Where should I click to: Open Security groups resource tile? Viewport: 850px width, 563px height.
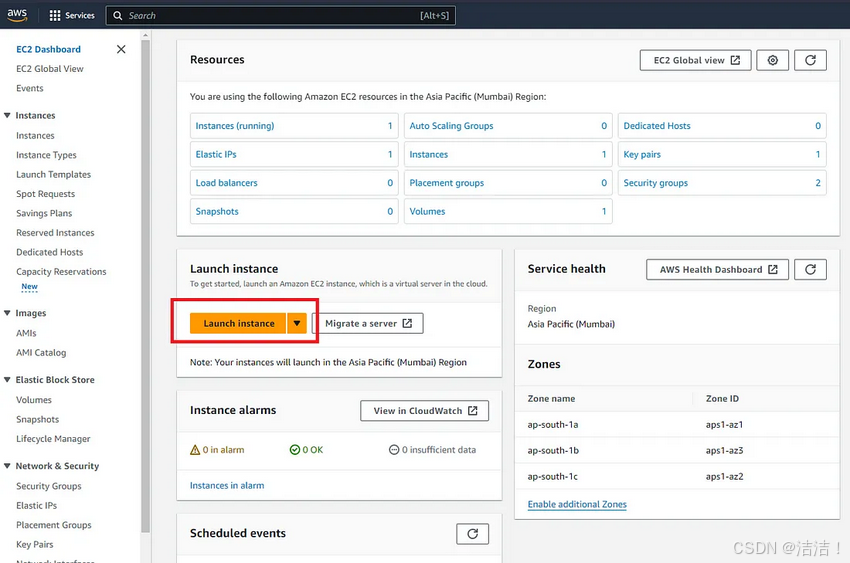[x=722, y=183]
